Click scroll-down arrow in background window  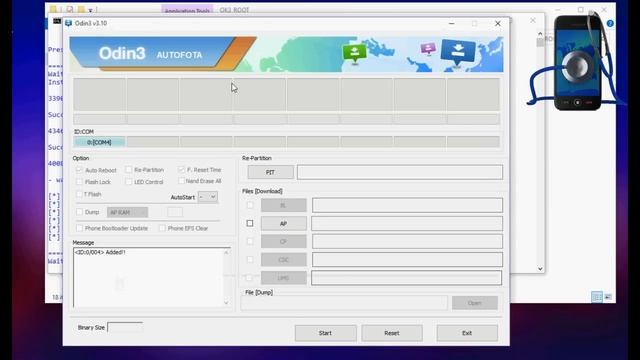(540, 269)
